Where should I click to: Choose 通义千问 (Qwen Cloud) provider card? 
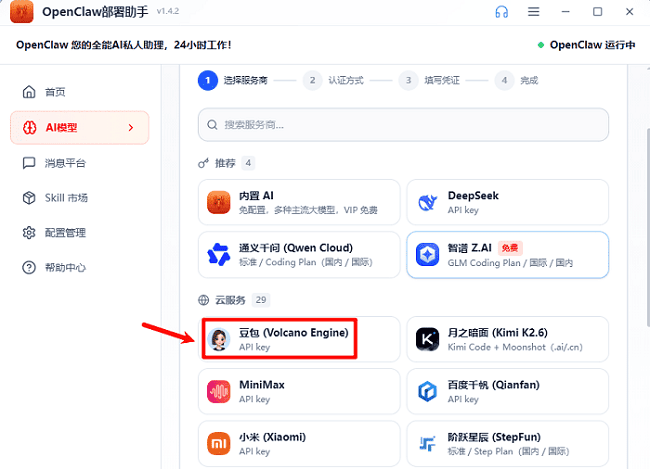pos(299,255)
